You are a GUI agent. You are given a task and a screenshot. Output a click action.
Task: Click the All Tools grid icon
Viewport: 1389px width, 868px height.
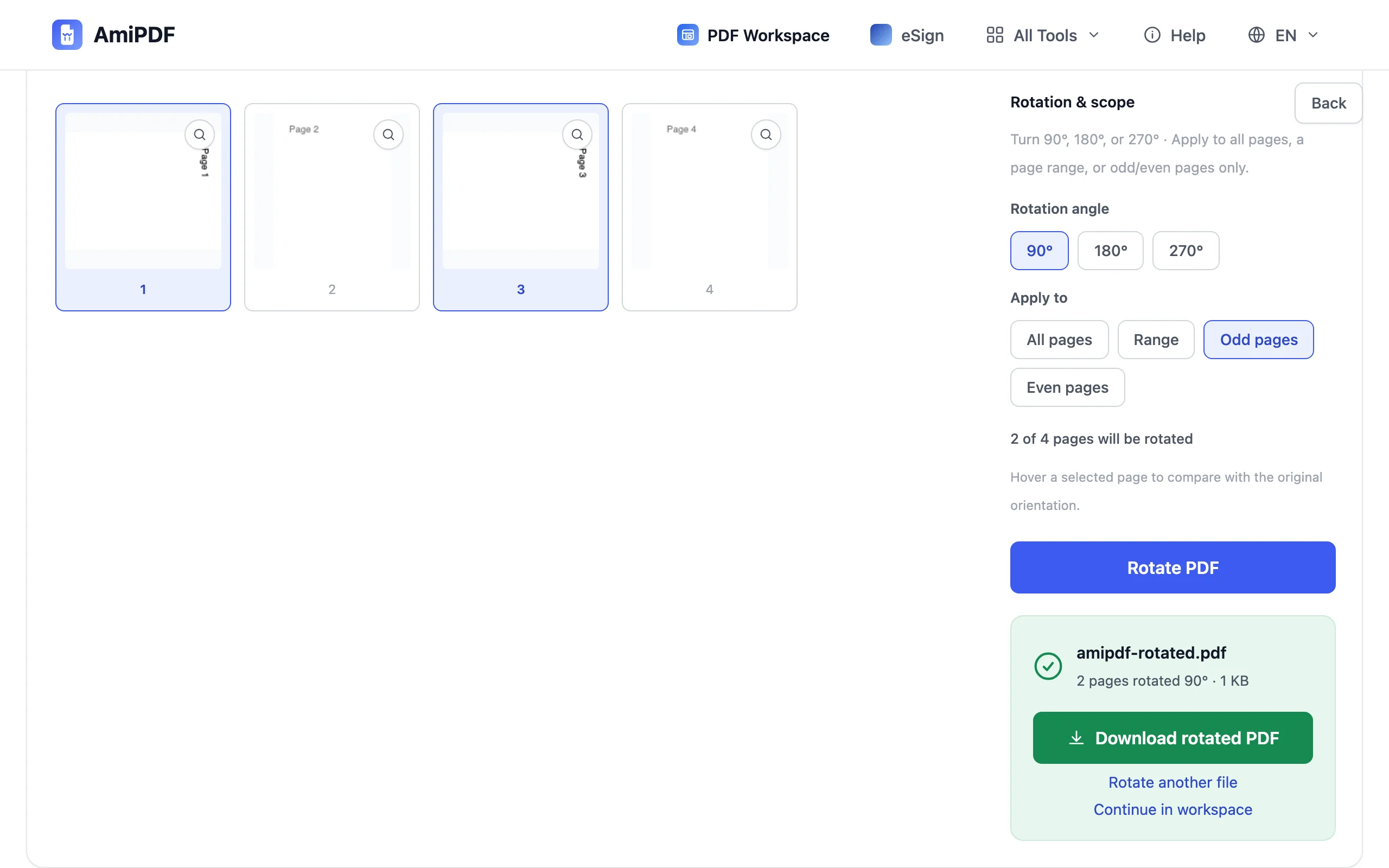coord(995,35)
